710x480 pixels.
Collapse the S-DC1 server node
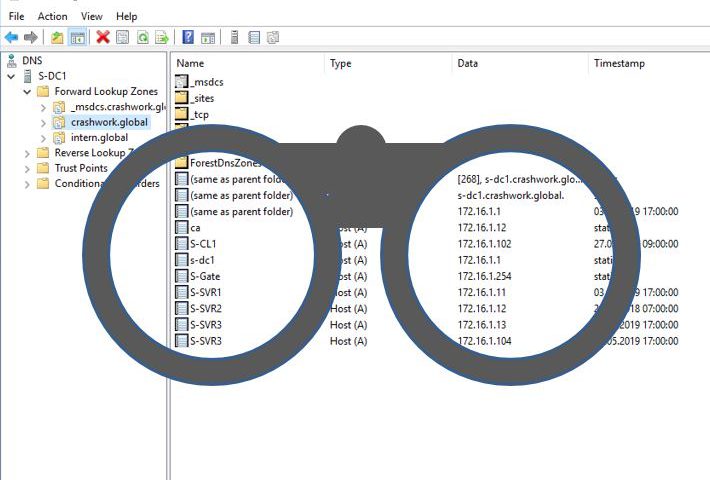11,77
